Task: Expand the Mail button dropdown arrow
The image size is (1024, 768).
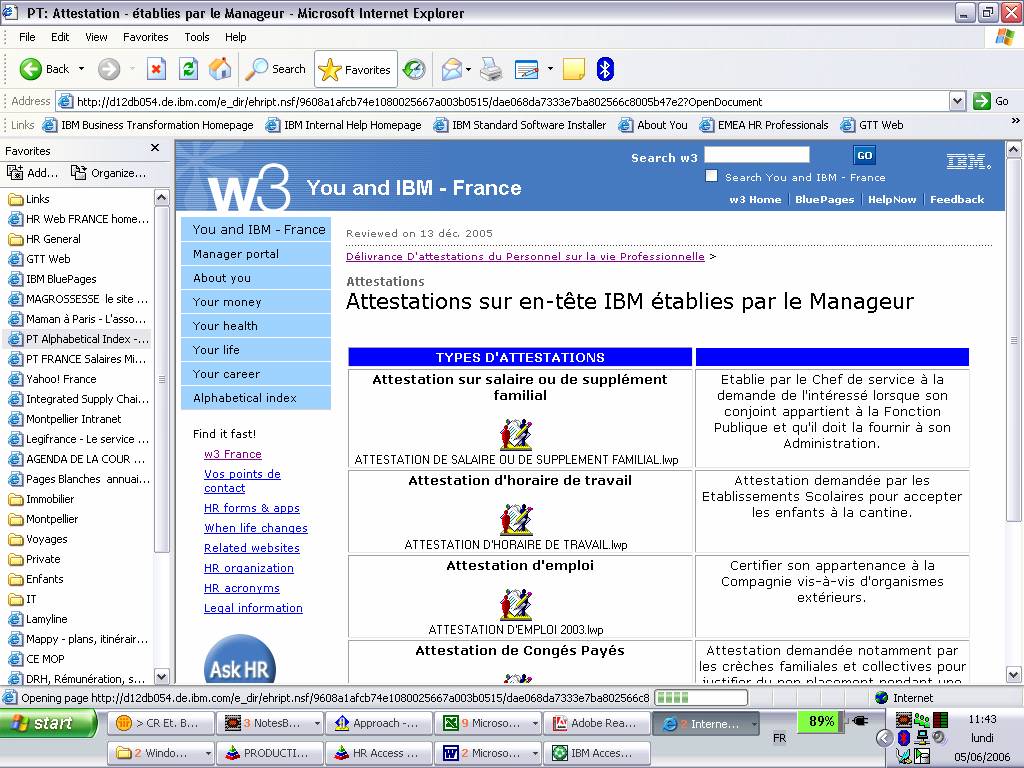Action: point(468,69)
